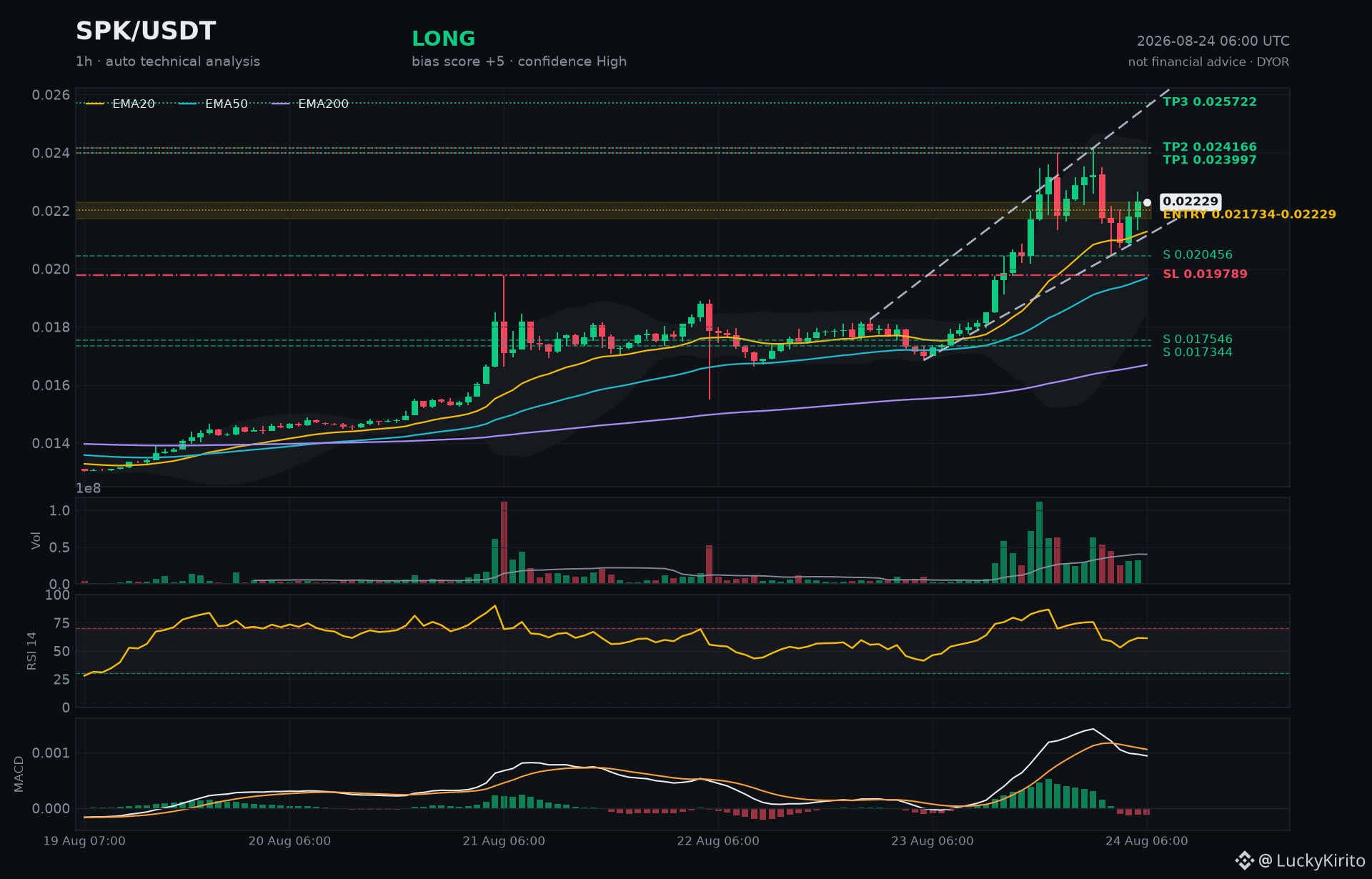The width and height of the screenshot is (1372, 879).
Task: Click the 24 Aug 06:00 time axis label
Action: [1147, 841]
